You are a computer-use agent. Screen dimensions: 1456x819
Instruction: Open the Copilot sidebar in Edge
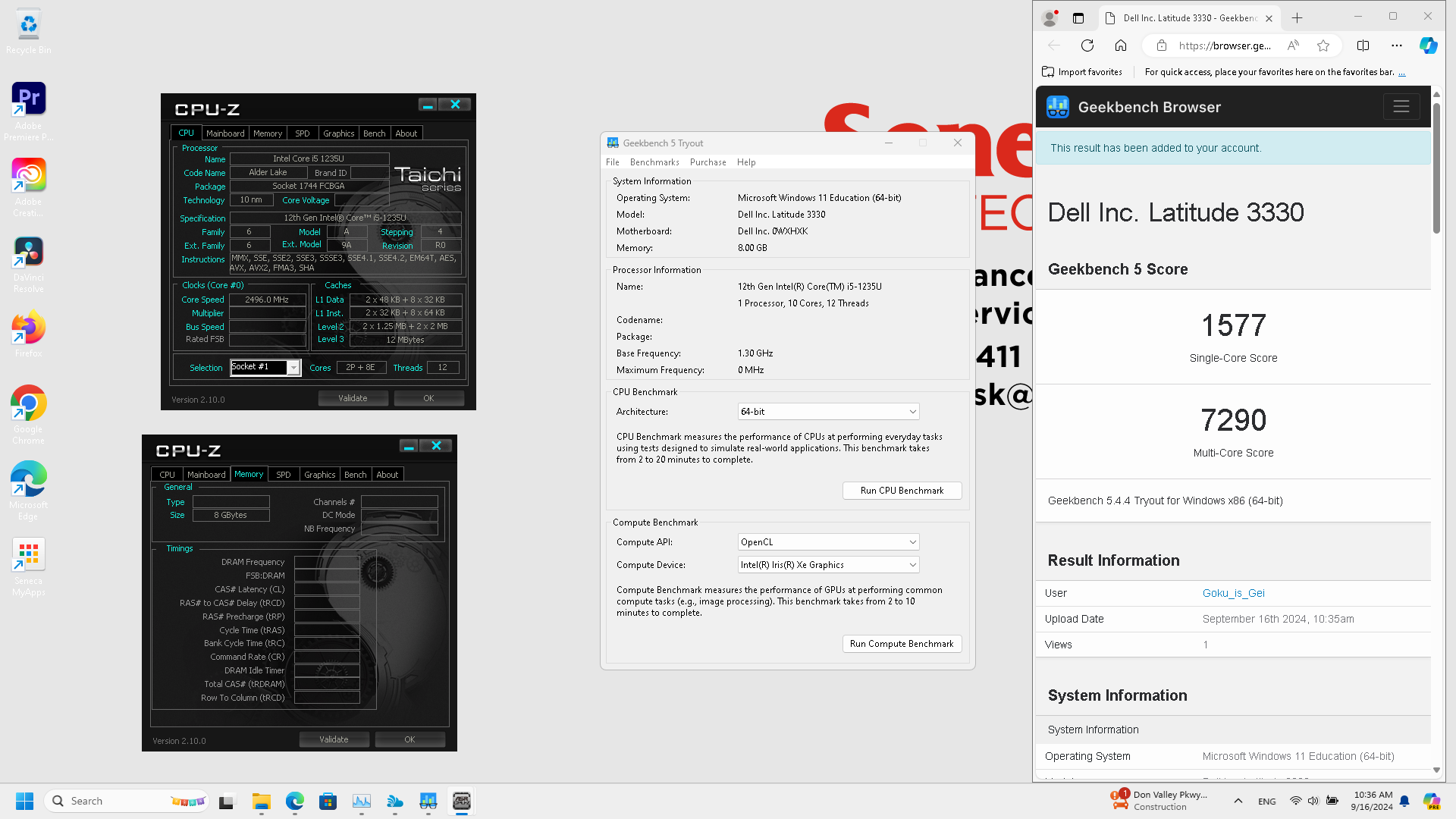click(1429, 45)
